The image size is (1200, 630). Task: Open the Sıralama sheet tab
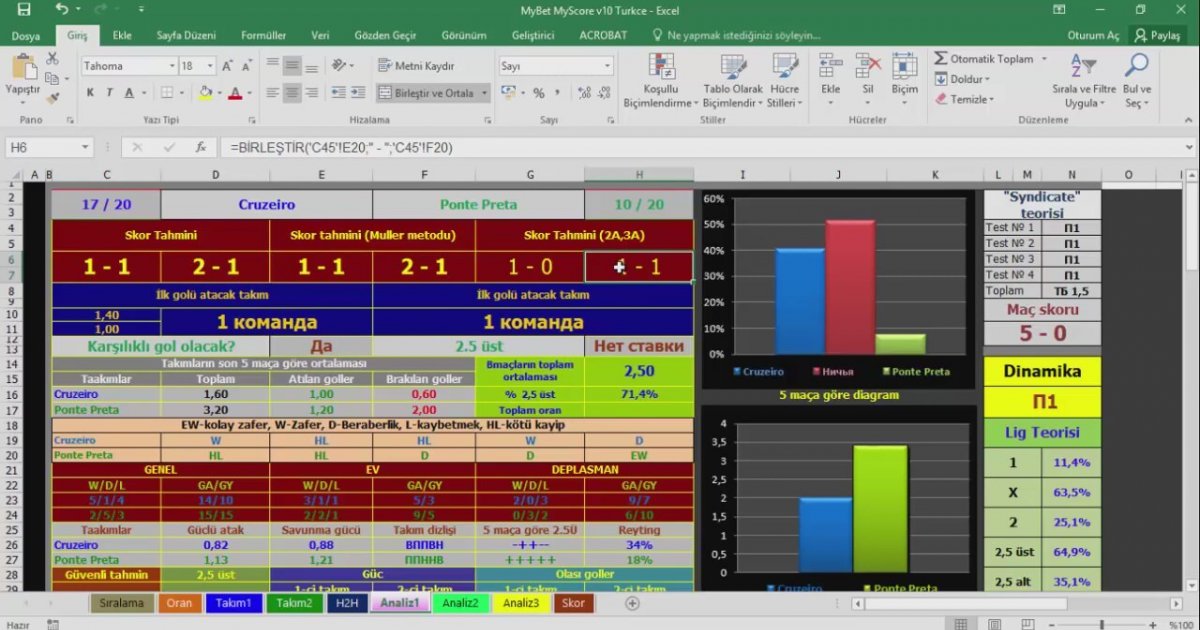123,603
